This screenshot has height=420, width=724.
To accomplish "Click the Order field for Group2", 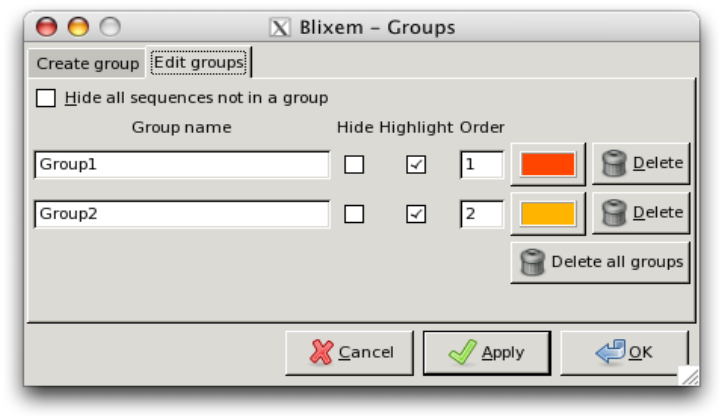I will [x=481, y=214].
